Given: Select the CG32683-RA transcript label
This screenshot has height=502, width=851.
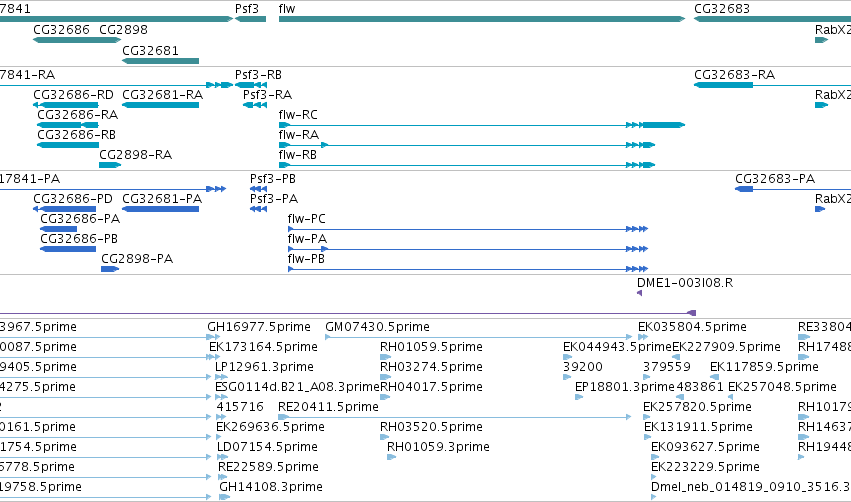Looking at the screenshot, I should (734, 74).
